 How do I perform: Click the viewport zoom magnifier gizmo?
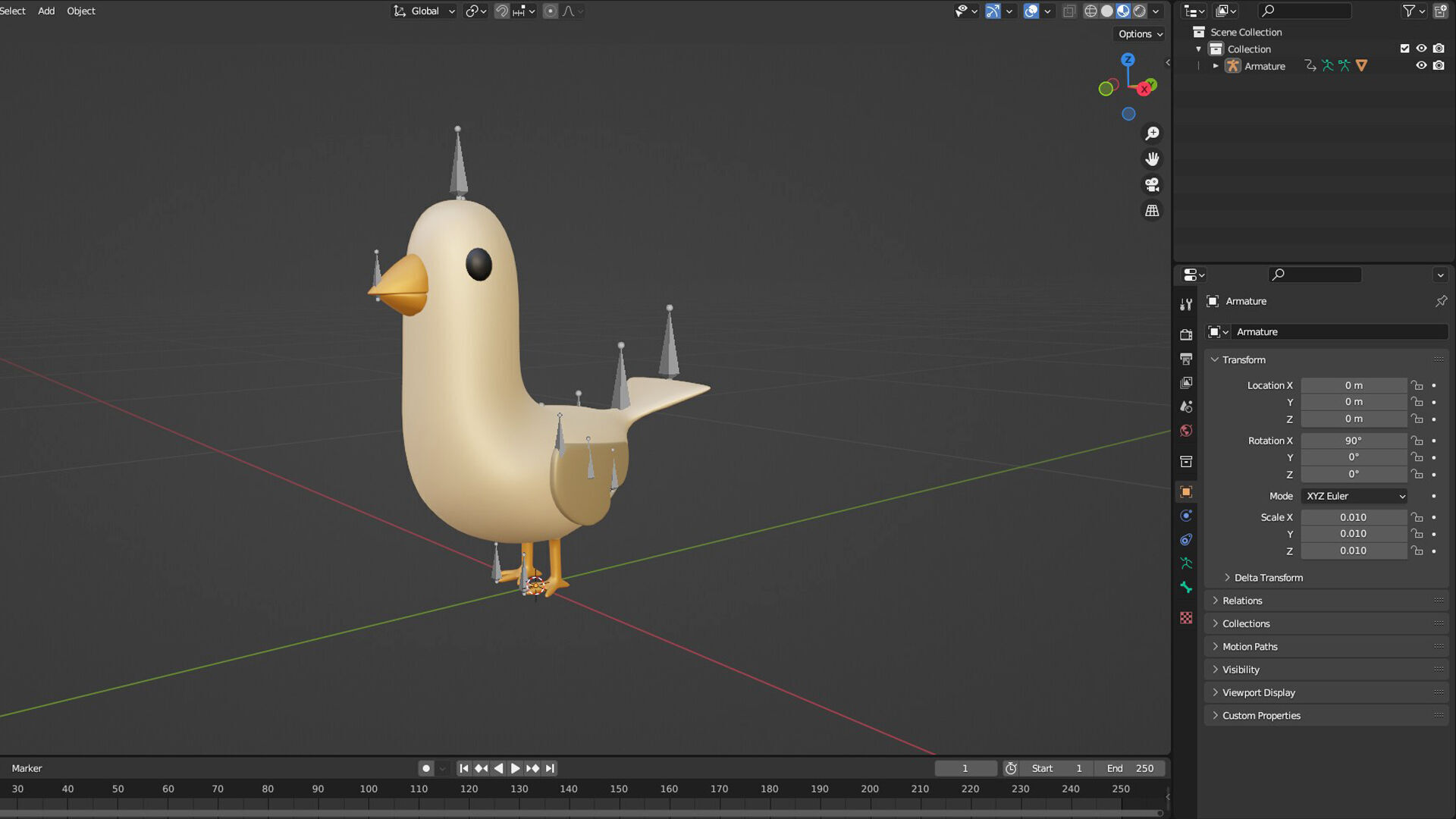[x=1152, y=133]
